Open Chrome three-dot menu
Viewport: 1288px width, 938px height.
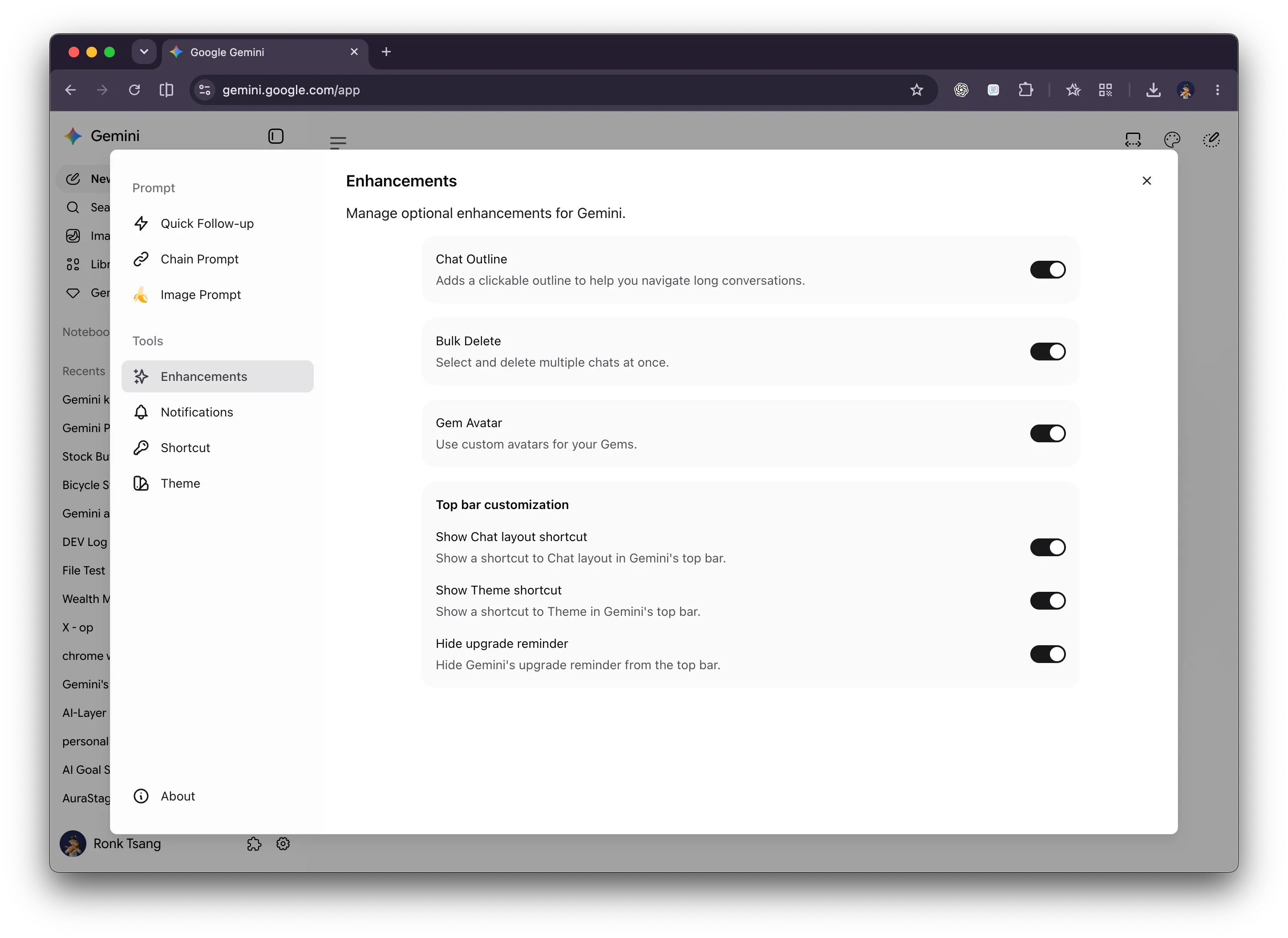pos(1218,90)
